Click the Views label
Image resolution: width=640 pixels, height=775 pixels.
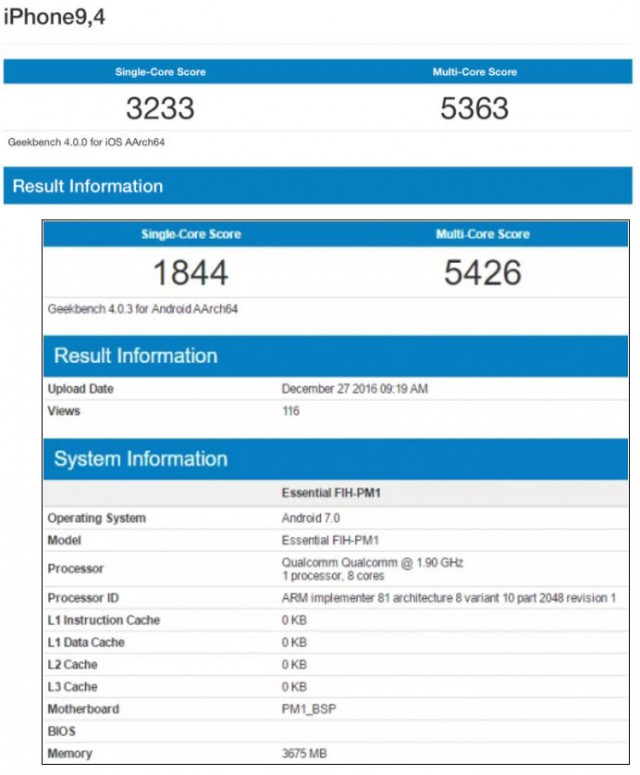pos(64,411)
